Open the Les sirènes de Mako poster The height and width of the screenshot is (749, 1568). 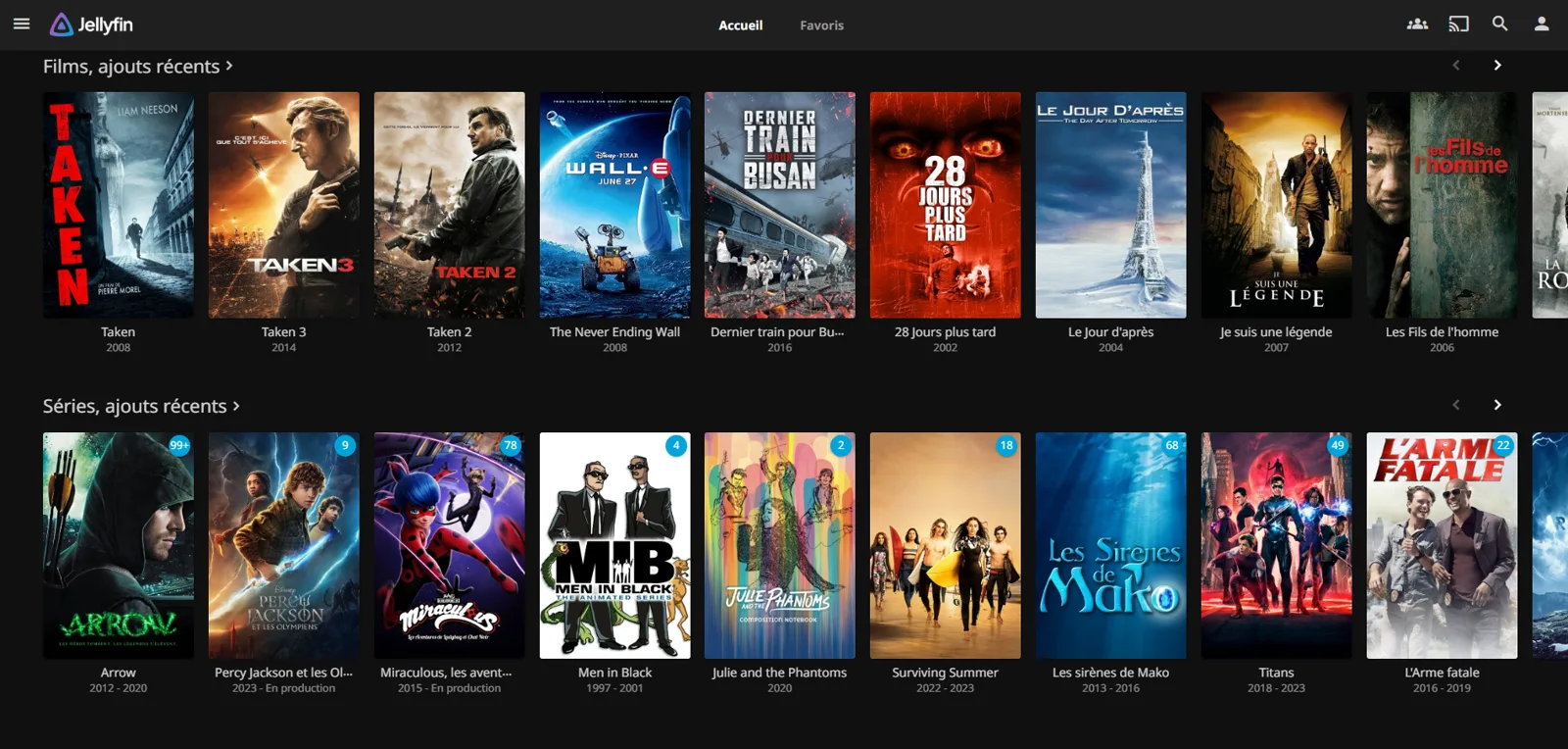pyautogui.click(x=1111, y=545)
